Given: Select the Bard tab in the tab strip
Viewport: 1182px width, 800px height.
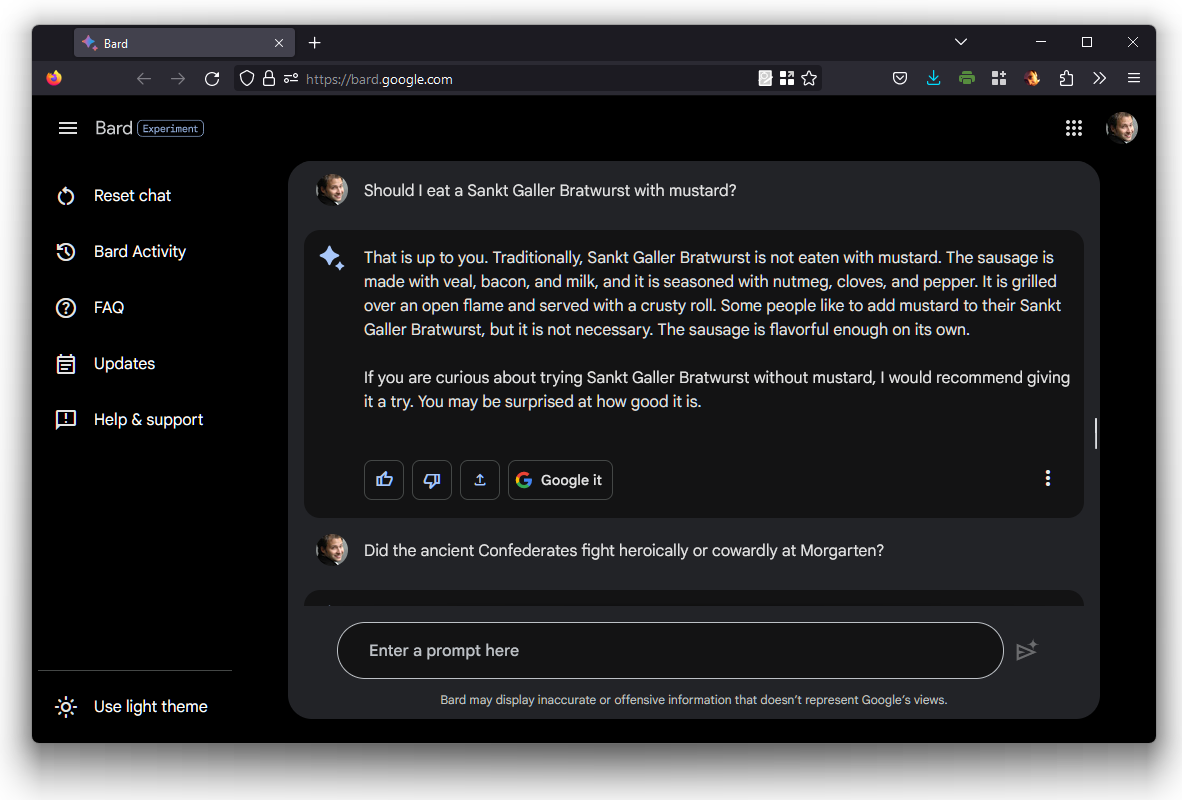Looking at the screenshot, I should 184,43.
